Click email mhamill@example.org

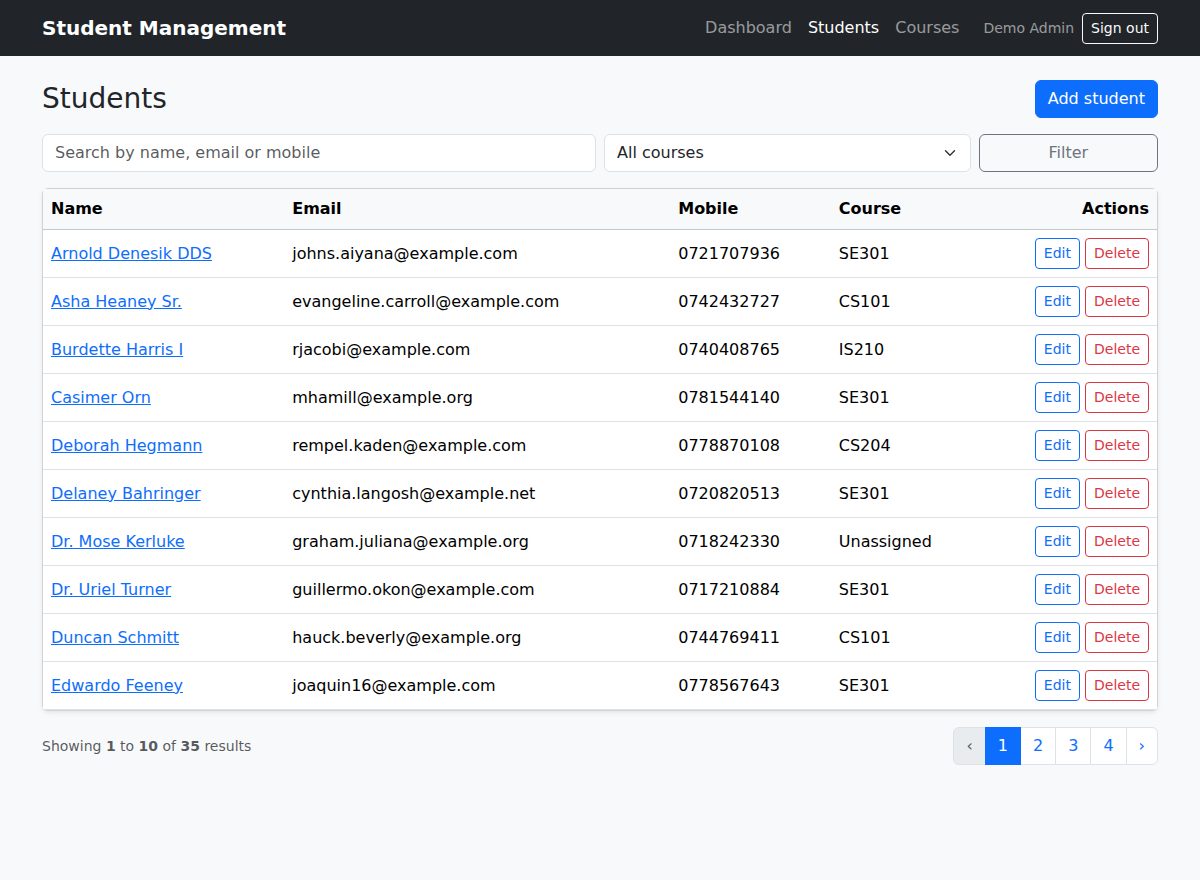382,398
